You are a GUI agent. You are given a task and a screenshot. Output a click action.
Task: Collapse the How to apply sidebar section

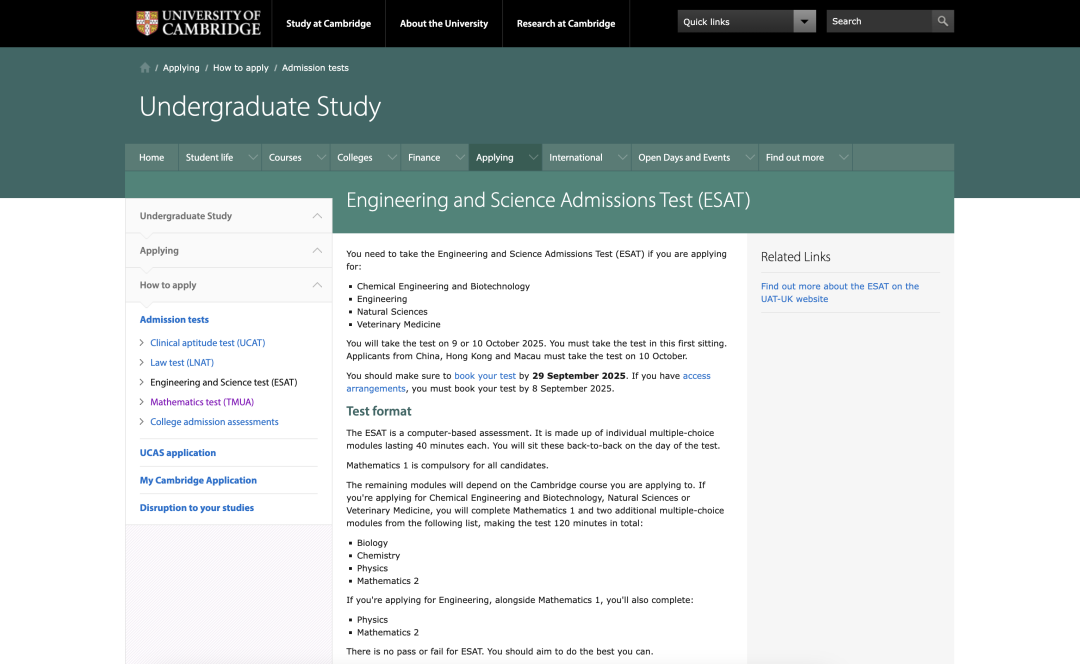[317, 285]
